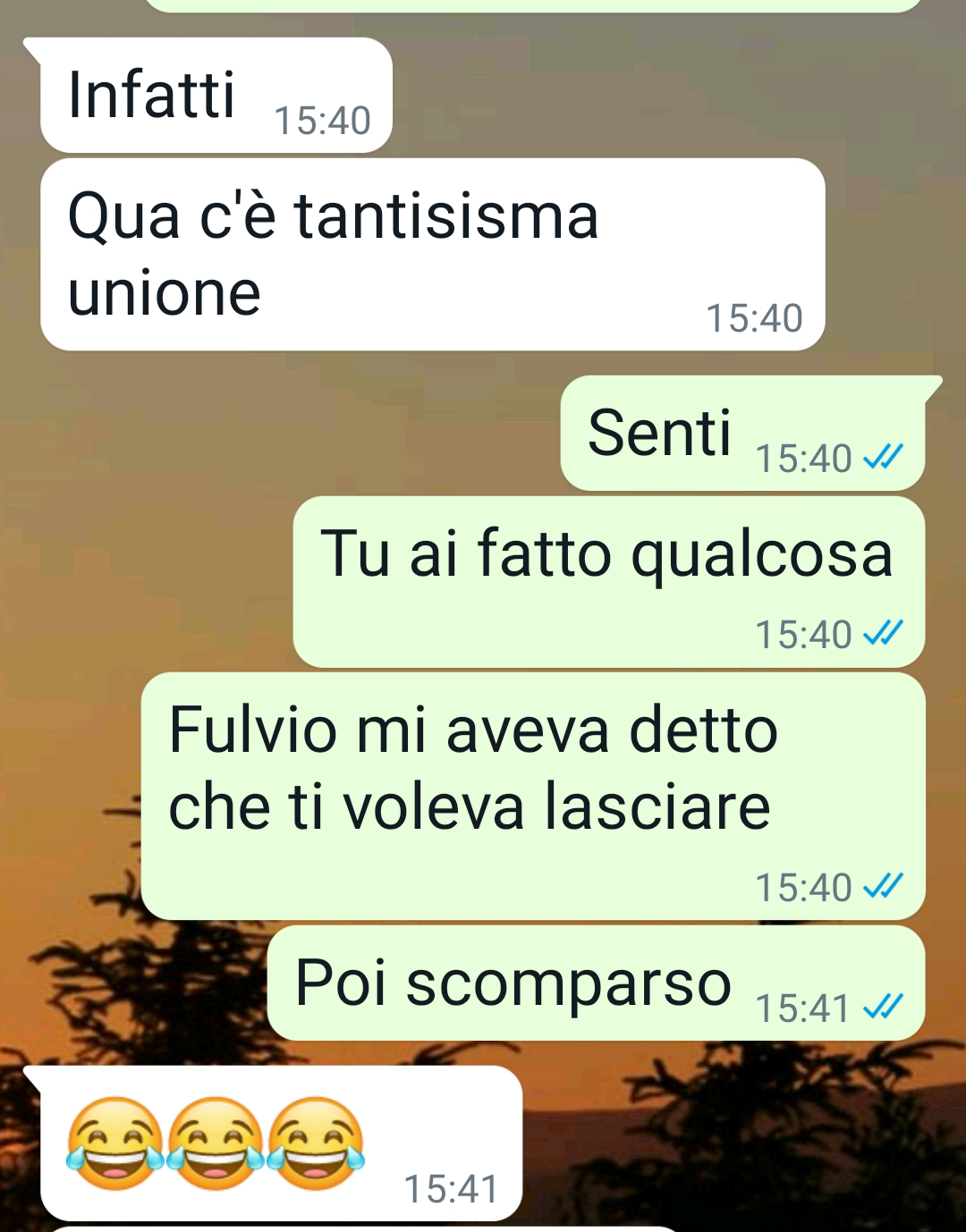Tap 'che ti voleva lasciare' text line
Image resolution: width=966 pixels, height=1232 pixels.
pos(470,806)
